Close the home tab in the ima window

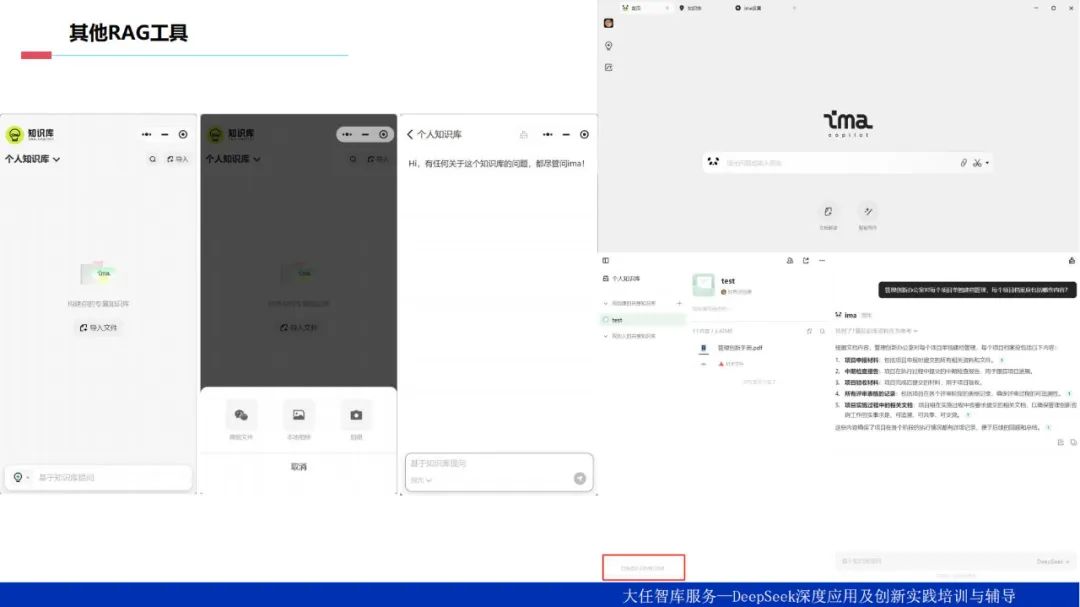[667, 8]
